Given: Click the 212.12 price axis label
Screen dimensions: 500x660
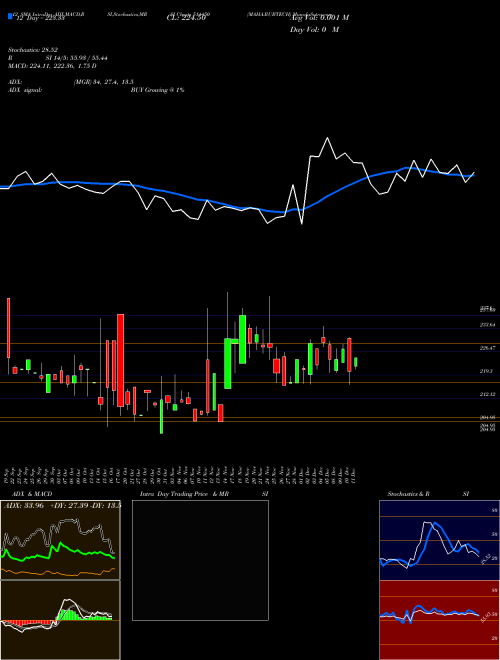Looking at the screenshot, I should pyautogui.click(x=488, y=394).
